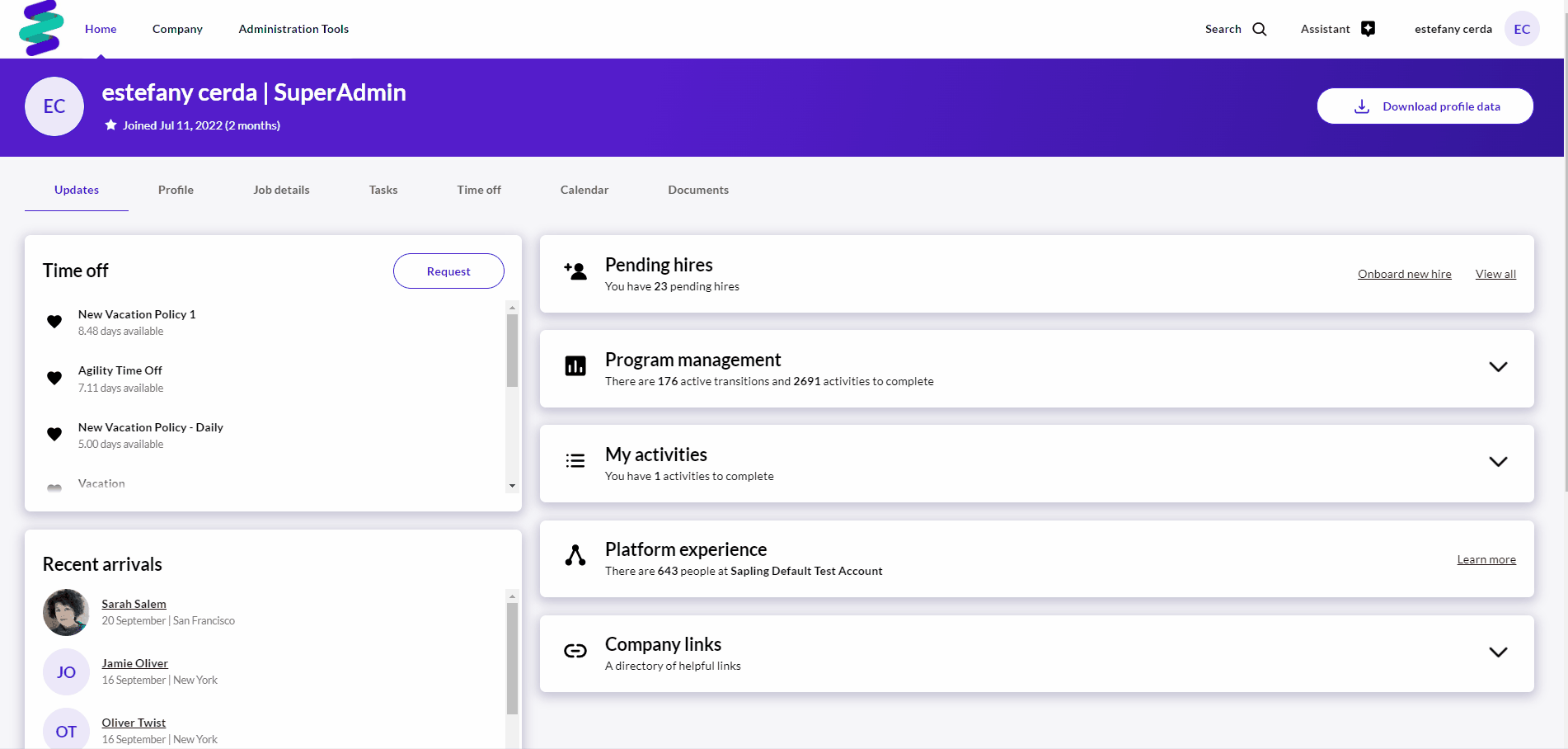The image size is (1568, 749).
Task: Expand the My activities chevron
Action: pos(1497,462)
